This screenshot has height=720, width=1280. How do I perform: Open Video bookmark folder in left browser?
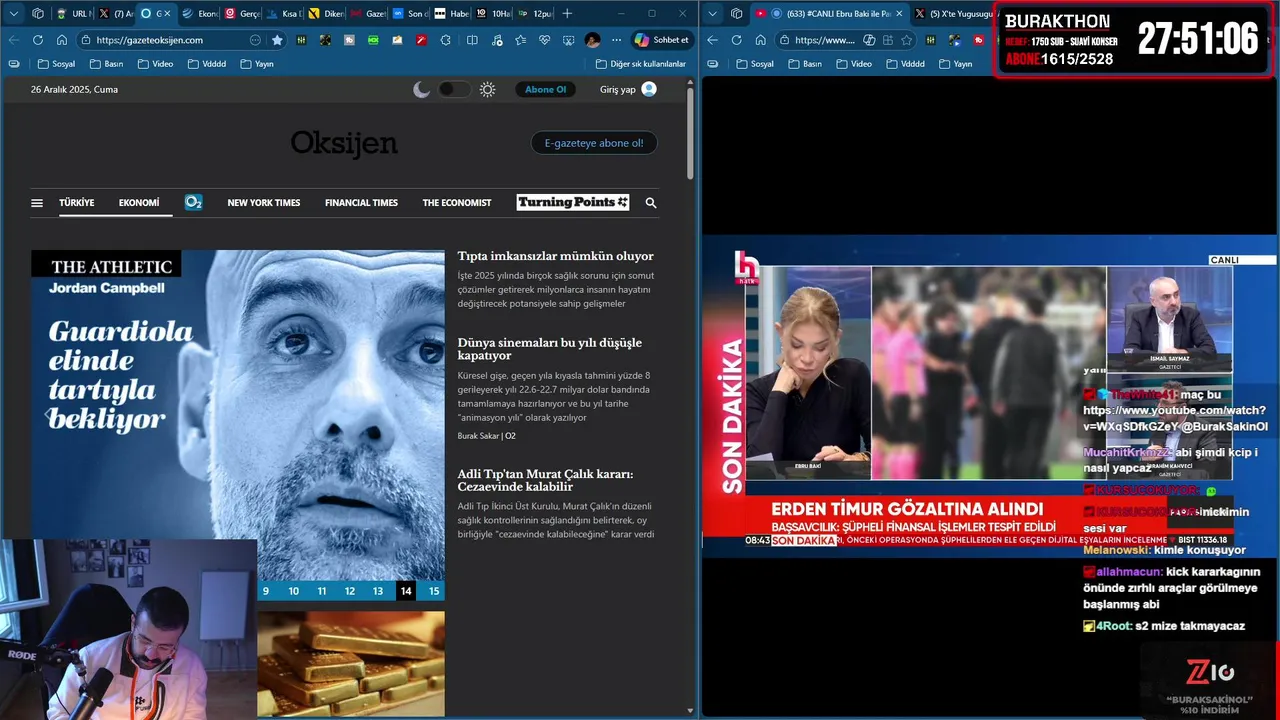click(x=156, y=64)
